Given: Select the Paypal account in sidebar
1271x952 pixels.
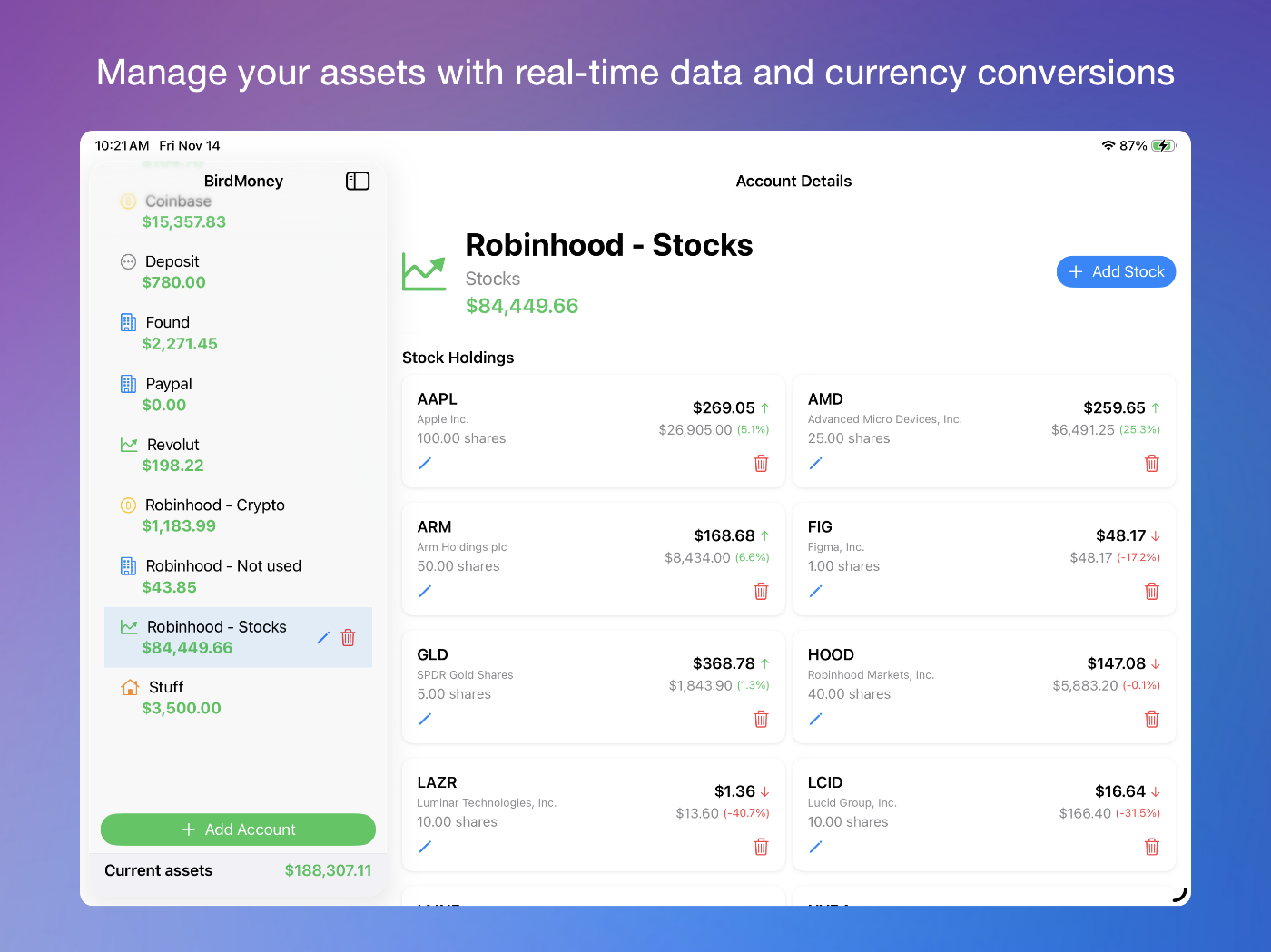Looking at the screenshot, I should coord(168,394).
